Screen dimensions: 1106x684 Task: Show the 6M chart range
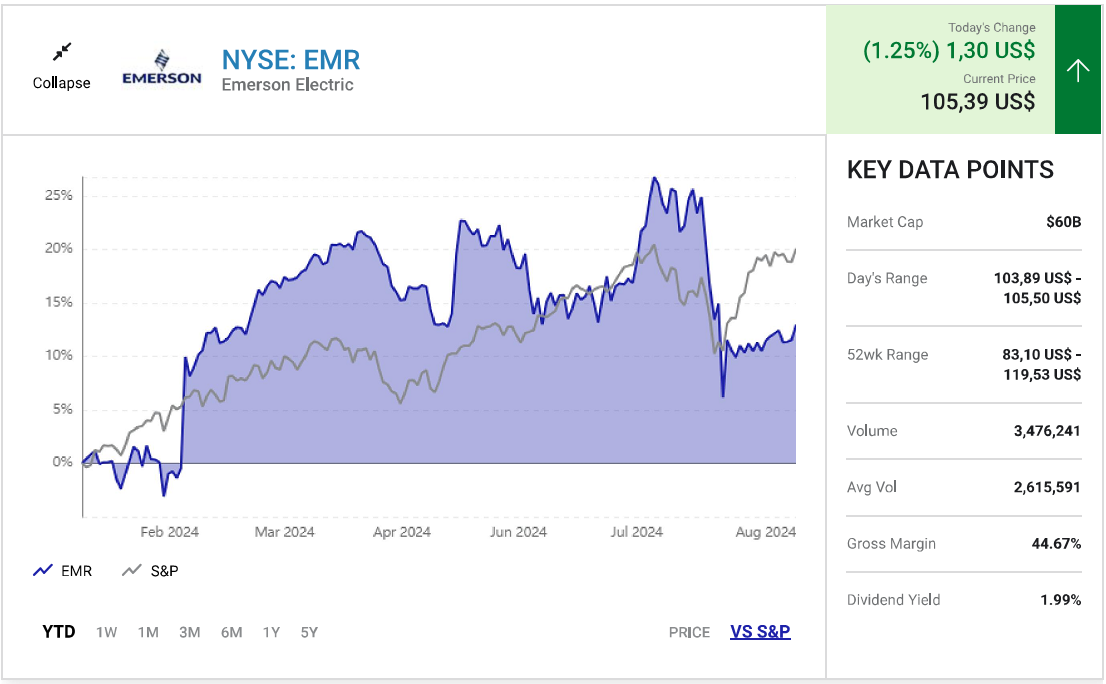231,632
